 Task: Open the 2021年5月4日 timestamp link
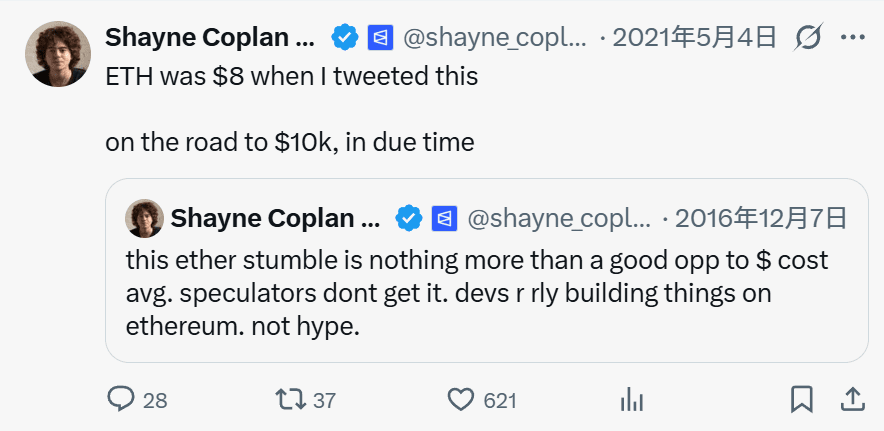click(694, 39)
